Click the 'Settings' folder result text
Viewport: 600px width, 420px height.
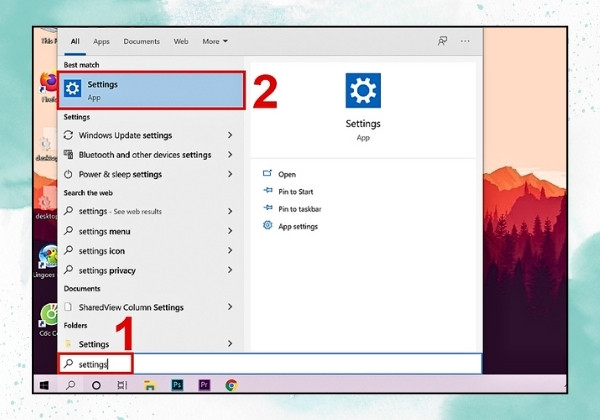(x=94, y=344)
